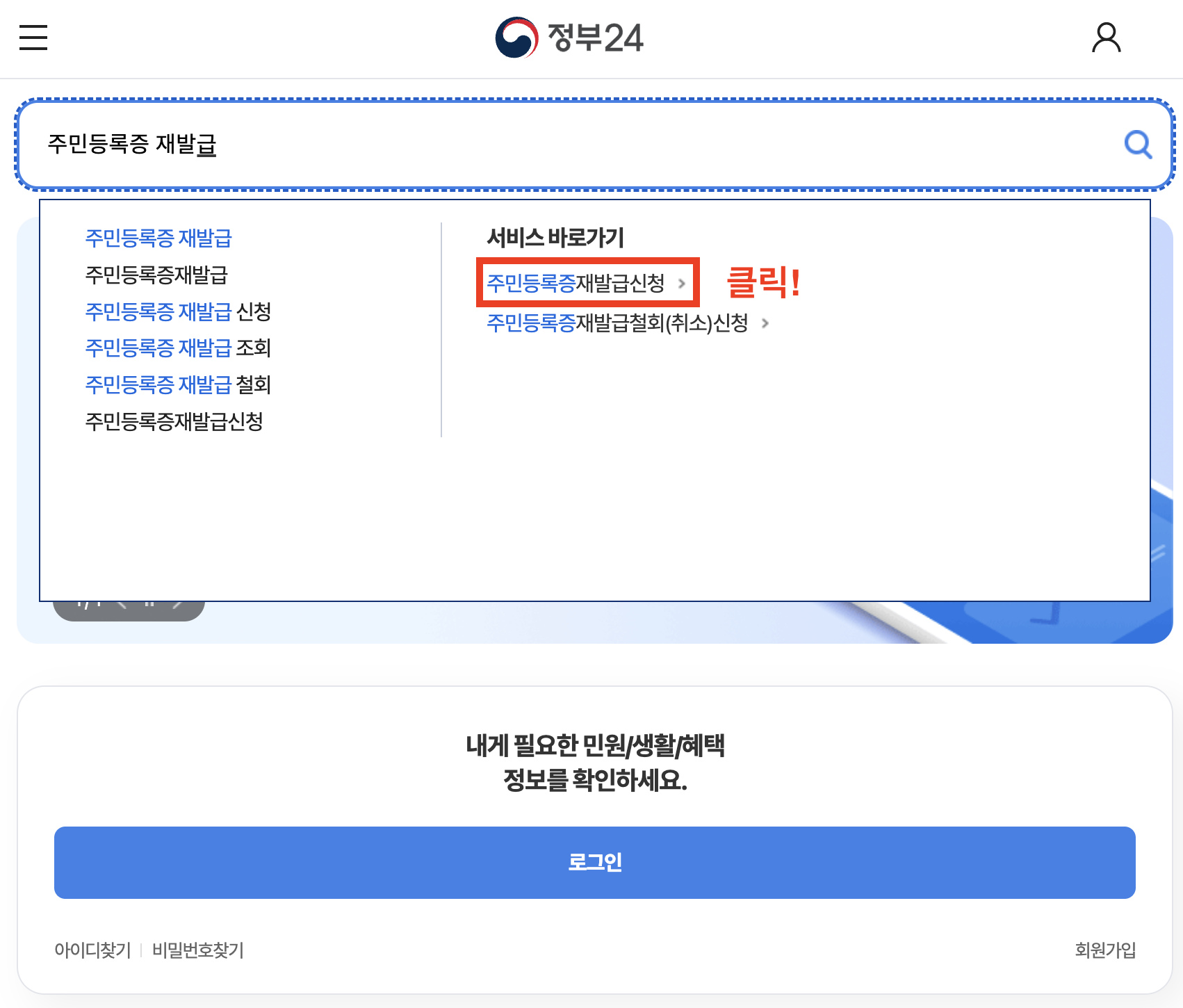Open the user profile icon
This screenshot has width=1183, height=1008.
1107,38
